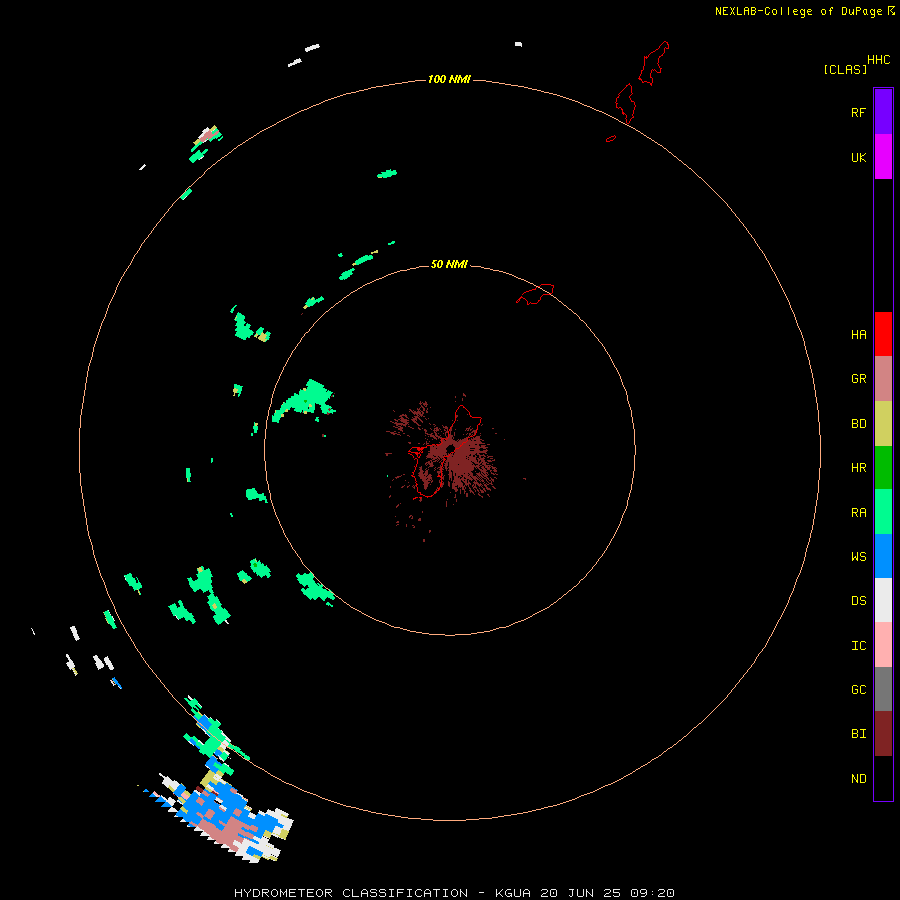Select the red HA legend swatch
Image resolution: width=900 pixels, height=900 pixels.
point(883,334)
